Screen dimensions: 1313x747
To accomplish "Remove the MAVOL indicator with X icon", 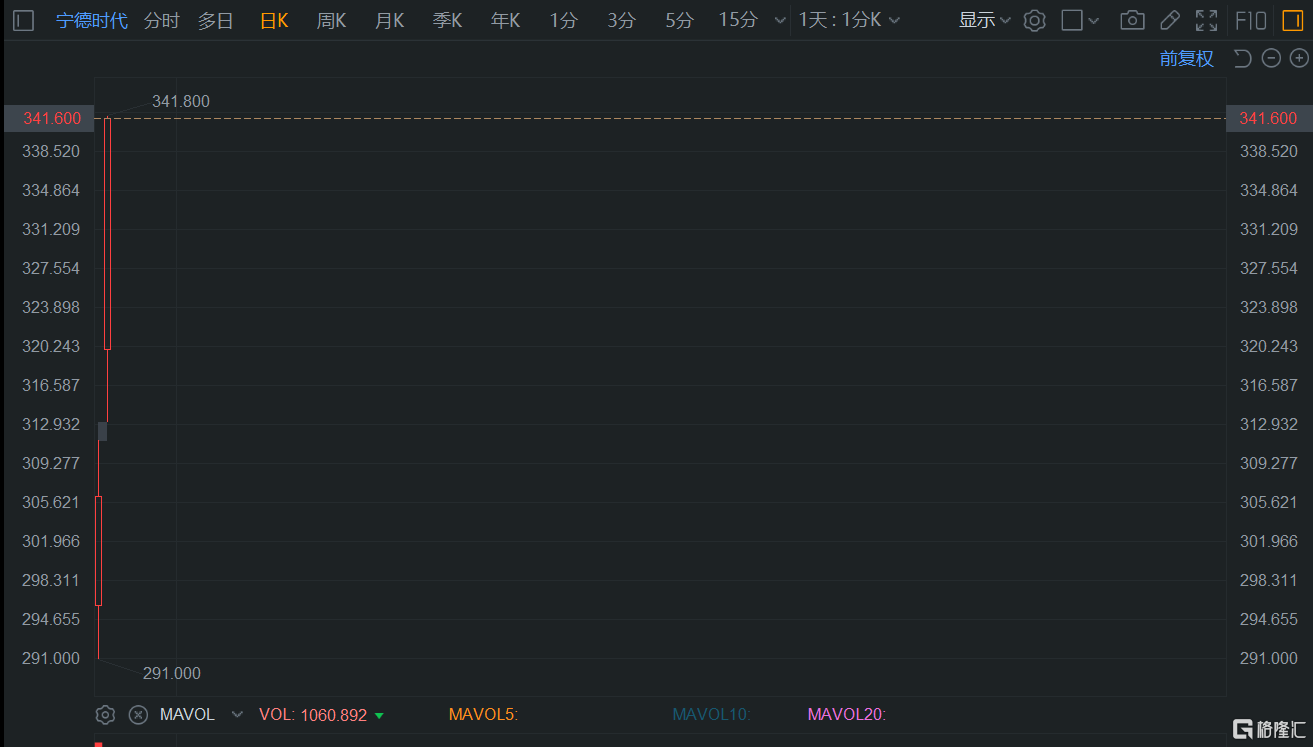I will pyautogui.click(x=138, y=715).
